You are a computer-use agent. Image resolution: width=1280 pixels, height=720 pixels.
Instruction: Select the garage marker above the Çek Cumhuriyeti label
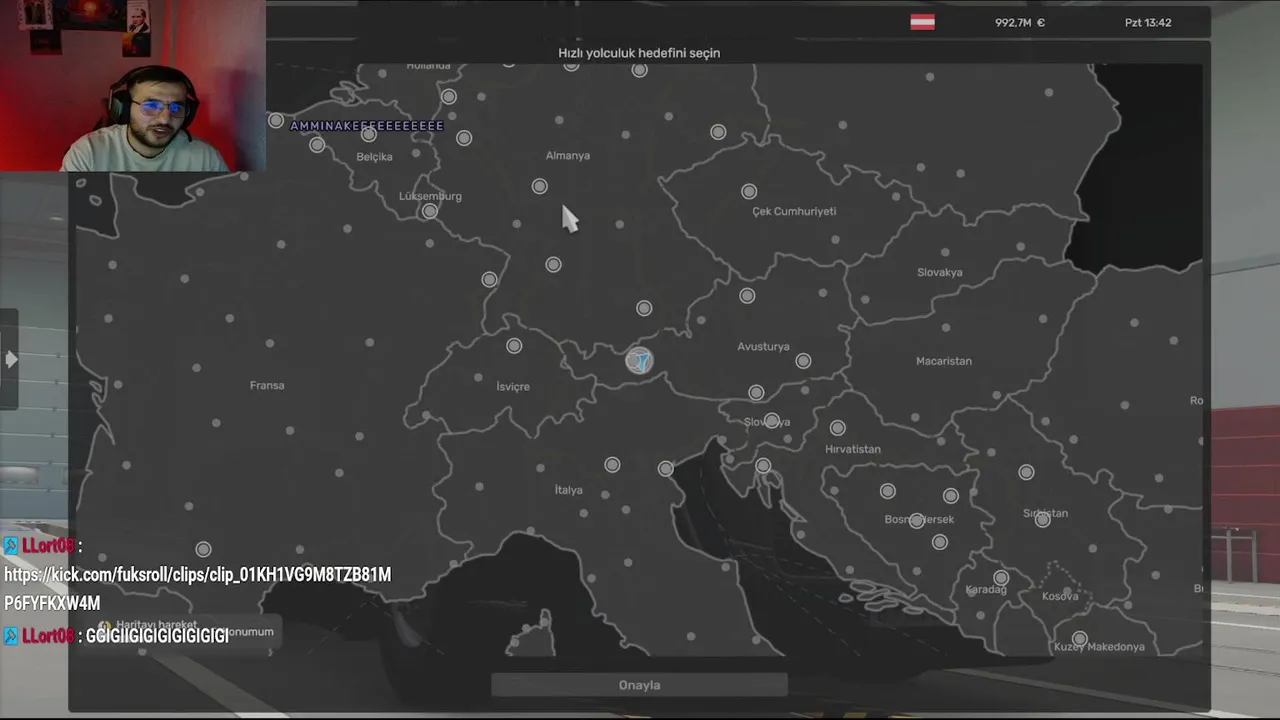[x=749, y=191]
